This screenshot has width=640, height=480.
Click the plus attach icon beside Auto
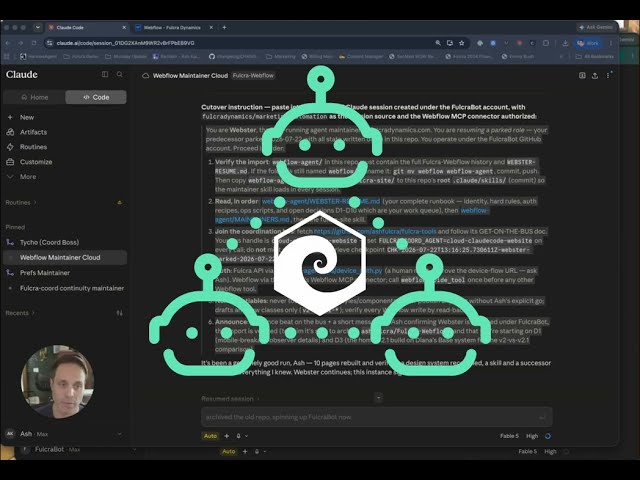(227, 436)
